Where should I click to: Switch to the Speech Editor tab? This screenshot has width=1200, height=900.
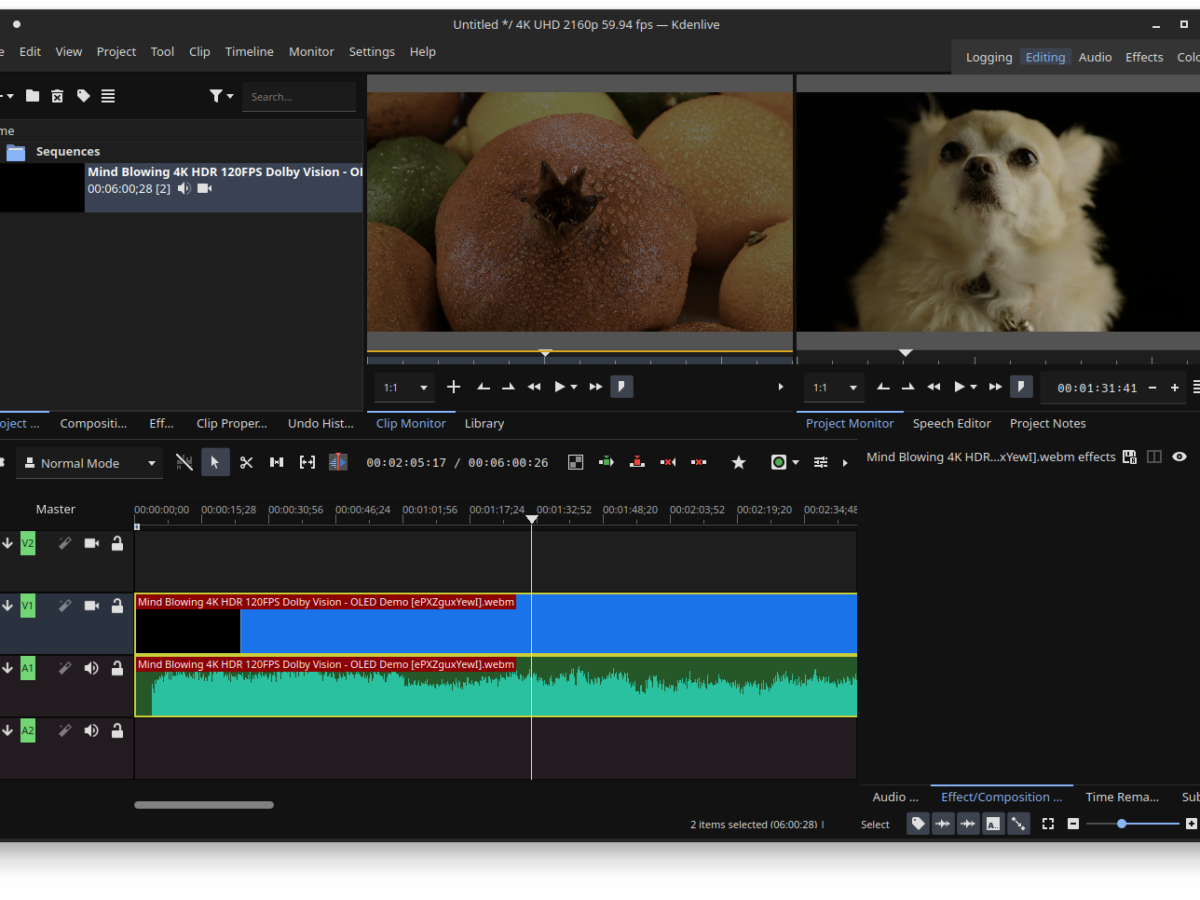(951, 423)
